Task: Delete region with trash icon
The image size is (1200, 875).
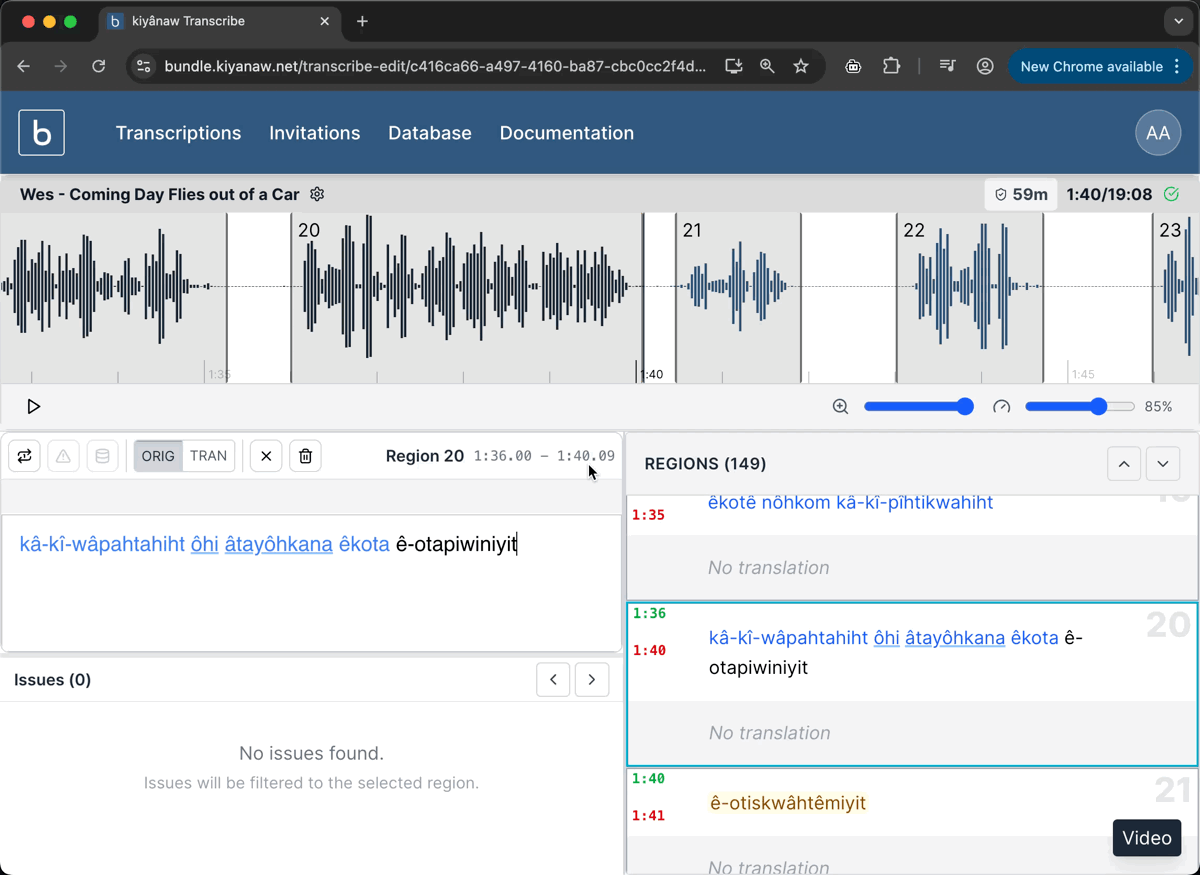Action: tap(305, 456)
